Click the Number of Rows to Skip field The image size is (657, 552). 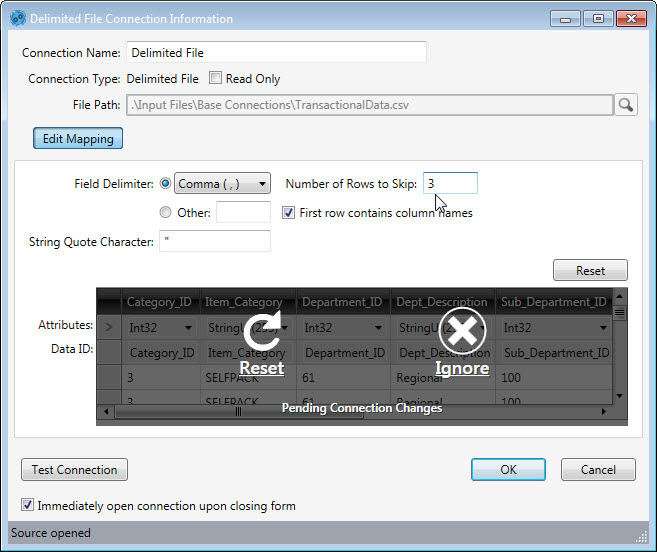click(x=450, y=183)
